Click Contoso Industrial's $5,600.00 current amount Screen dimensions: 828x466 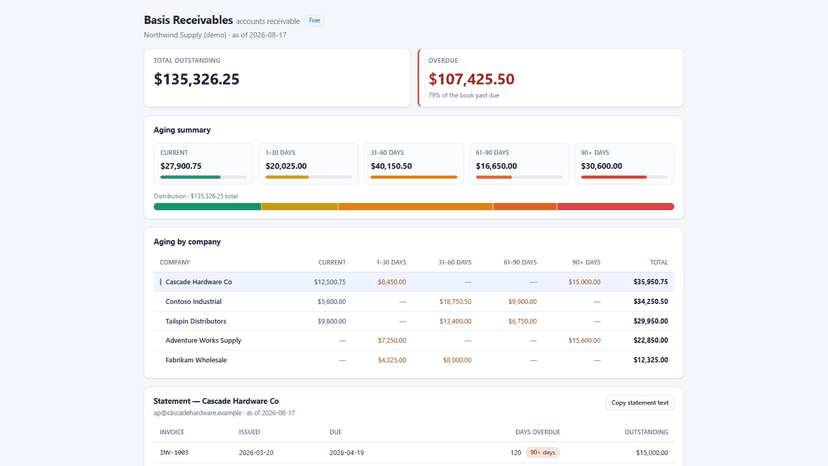click(332, 302)
